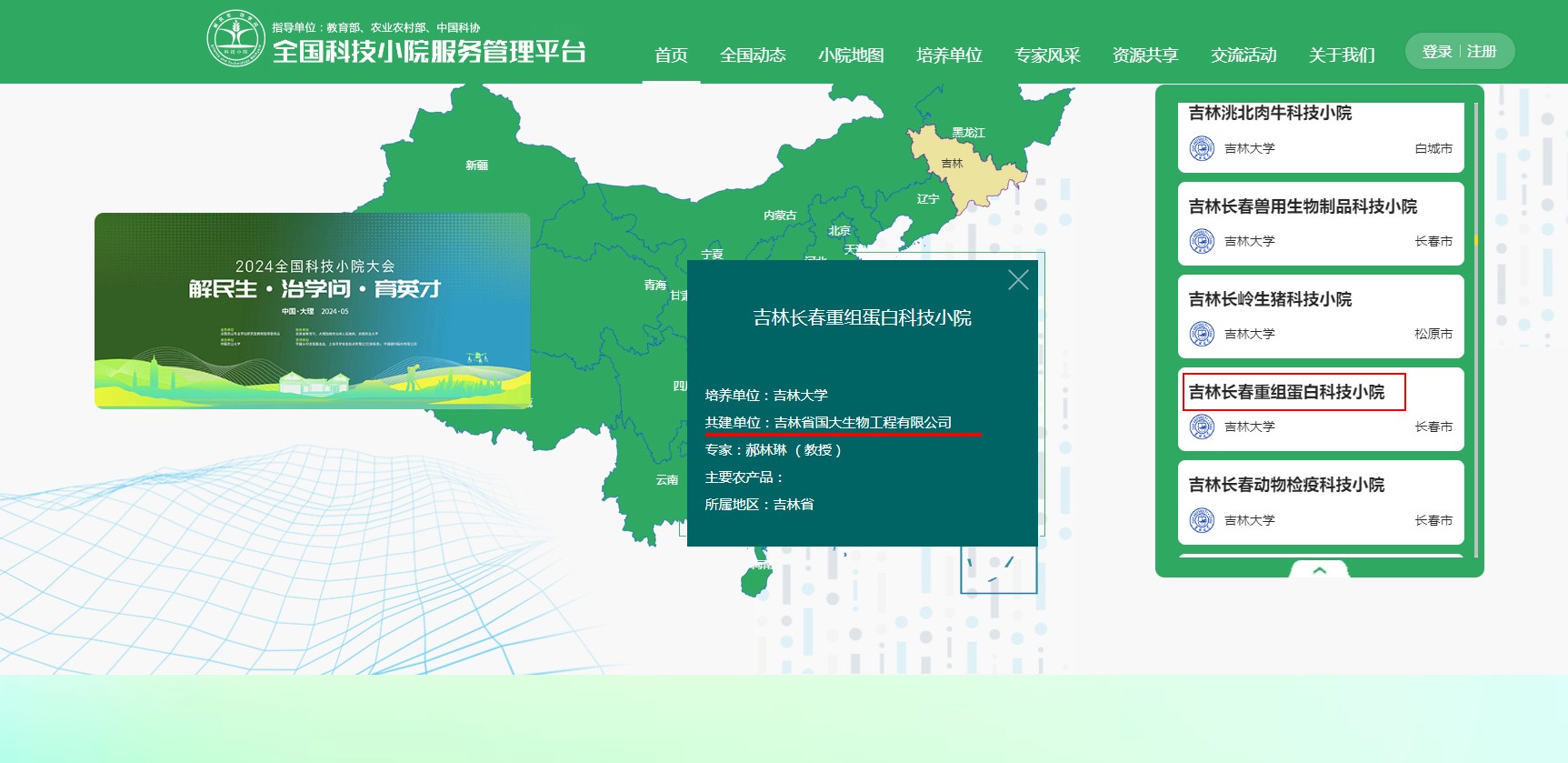Open the 关于我们 menu
This screenshot has height=763, width=1568.
[x=1342, y=55]
